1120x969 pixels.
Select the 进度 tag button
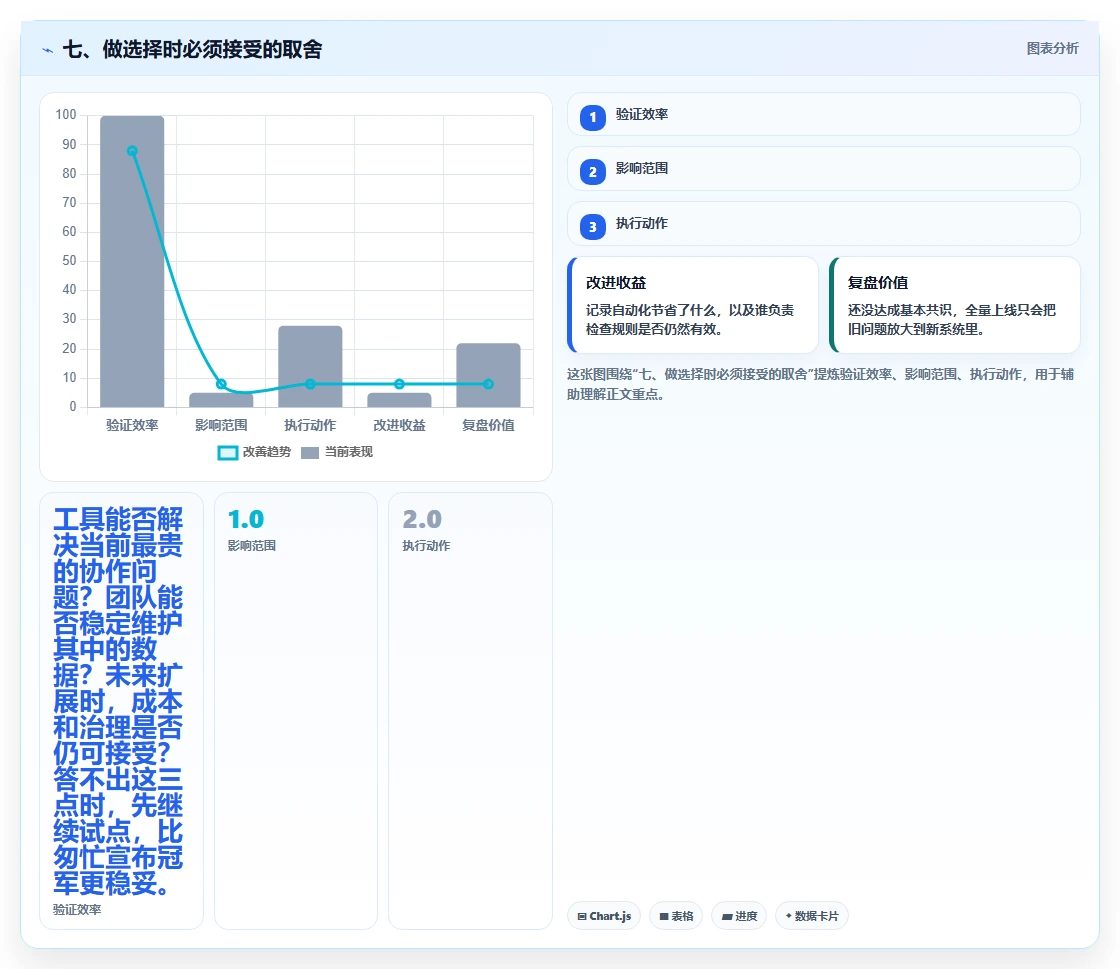click(x=739, y=916)
